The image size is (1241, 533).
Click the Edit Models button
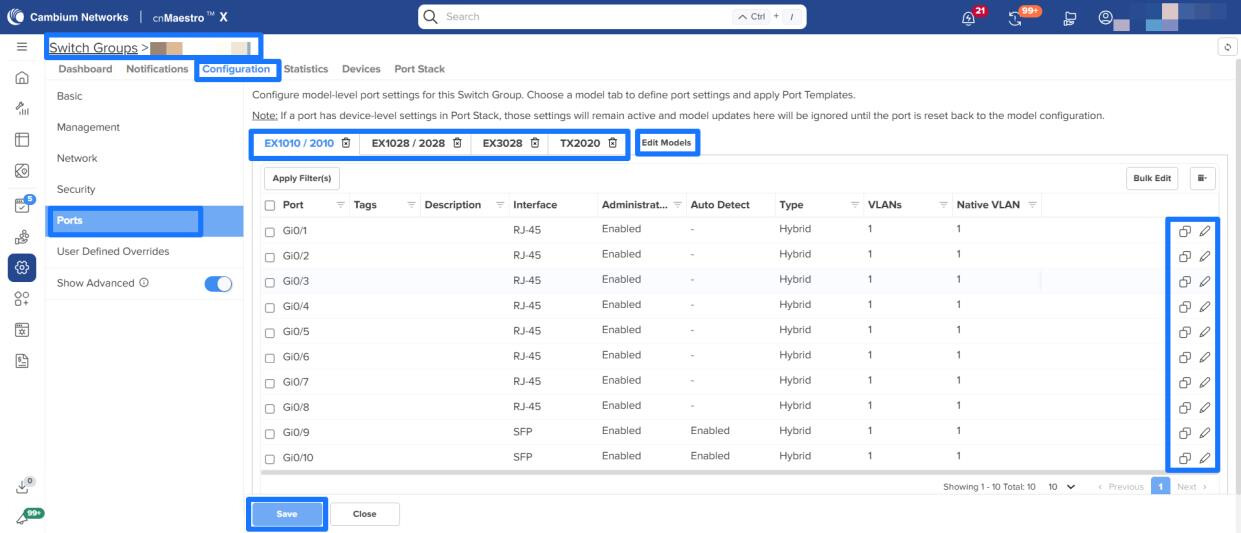[666, 143]
